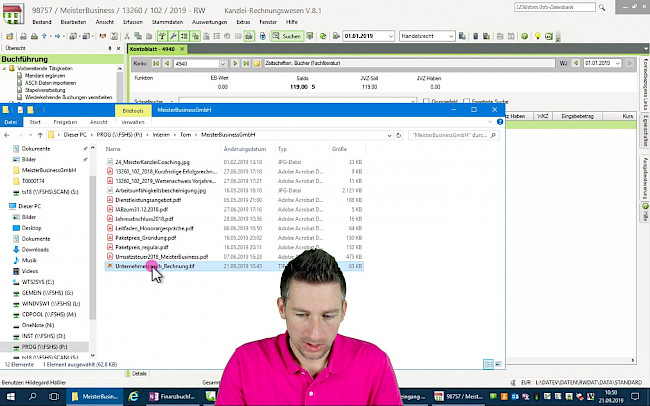
Task: Click the back arrow in Explorer
Action: (8, 133)
